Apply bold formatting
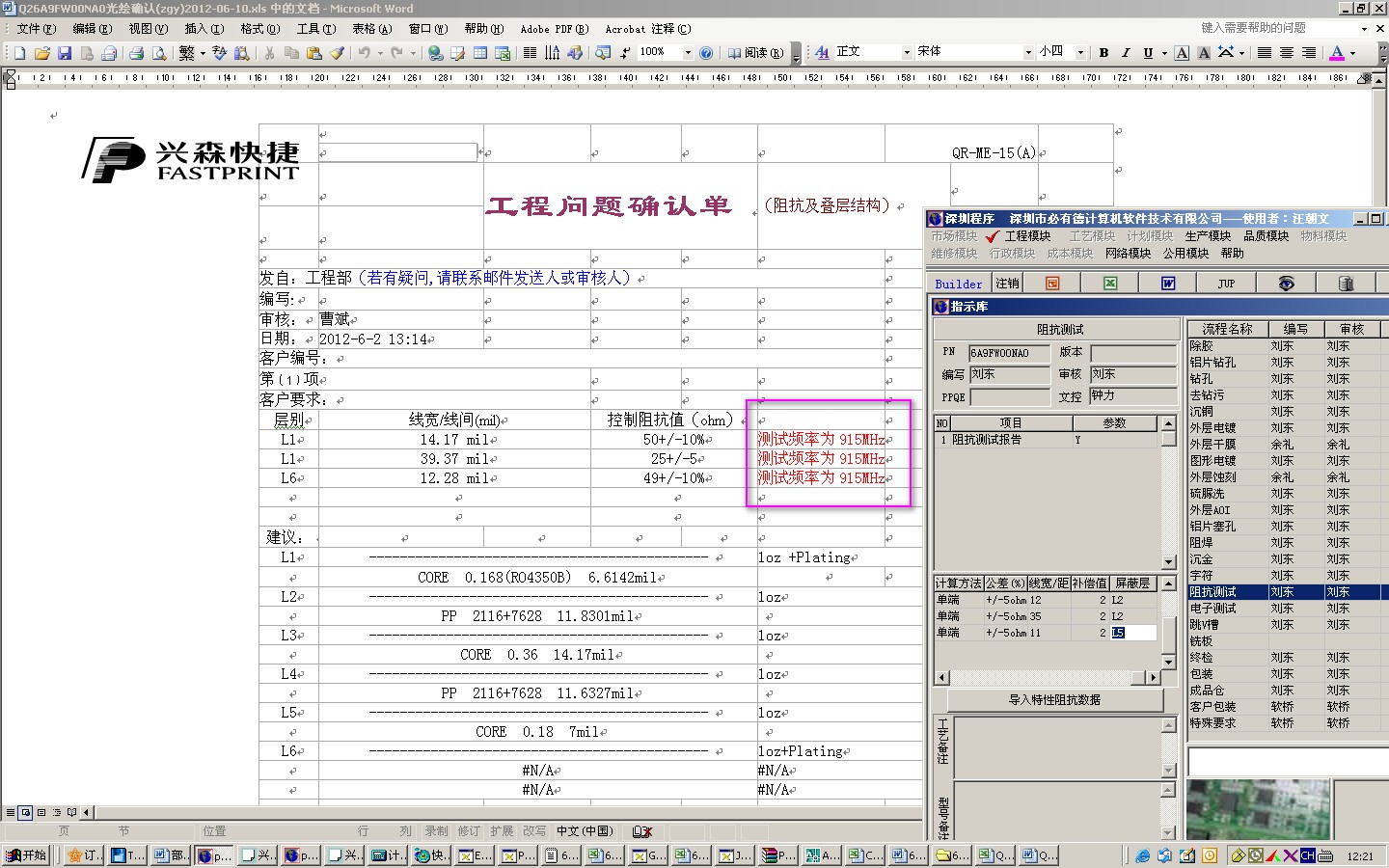Screen dimensions: 1389x868 pyautogui.click(x=1103, y=52)
